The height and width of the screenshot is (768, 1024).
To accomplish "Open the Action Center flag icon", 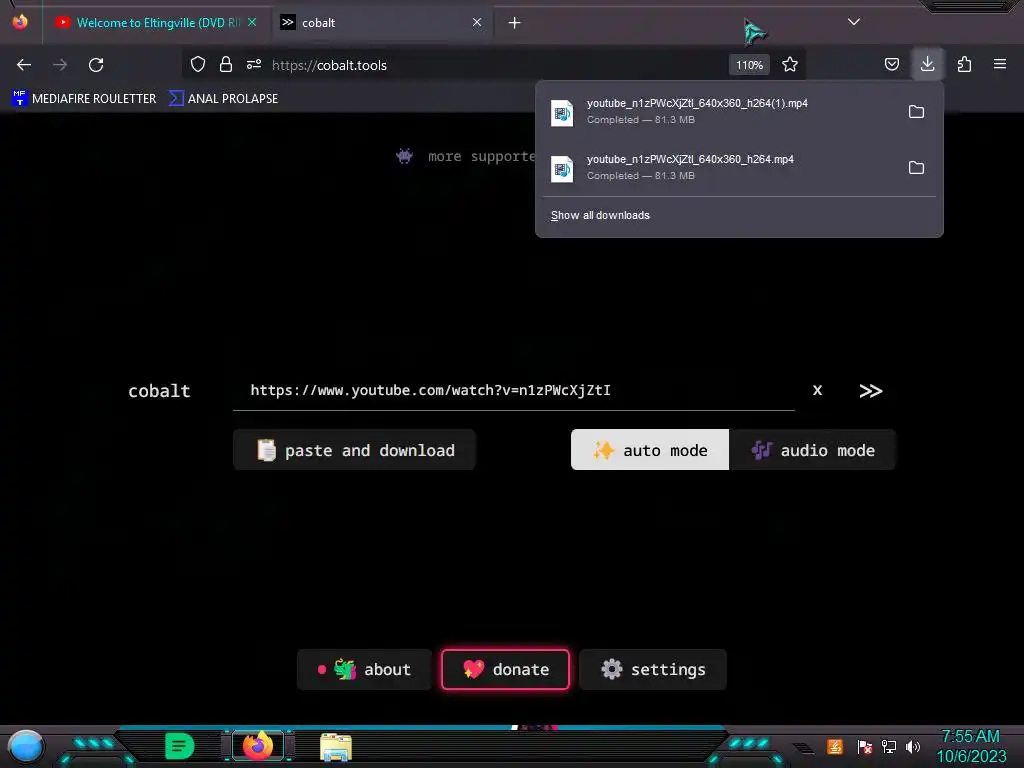I will click(865, 746).
